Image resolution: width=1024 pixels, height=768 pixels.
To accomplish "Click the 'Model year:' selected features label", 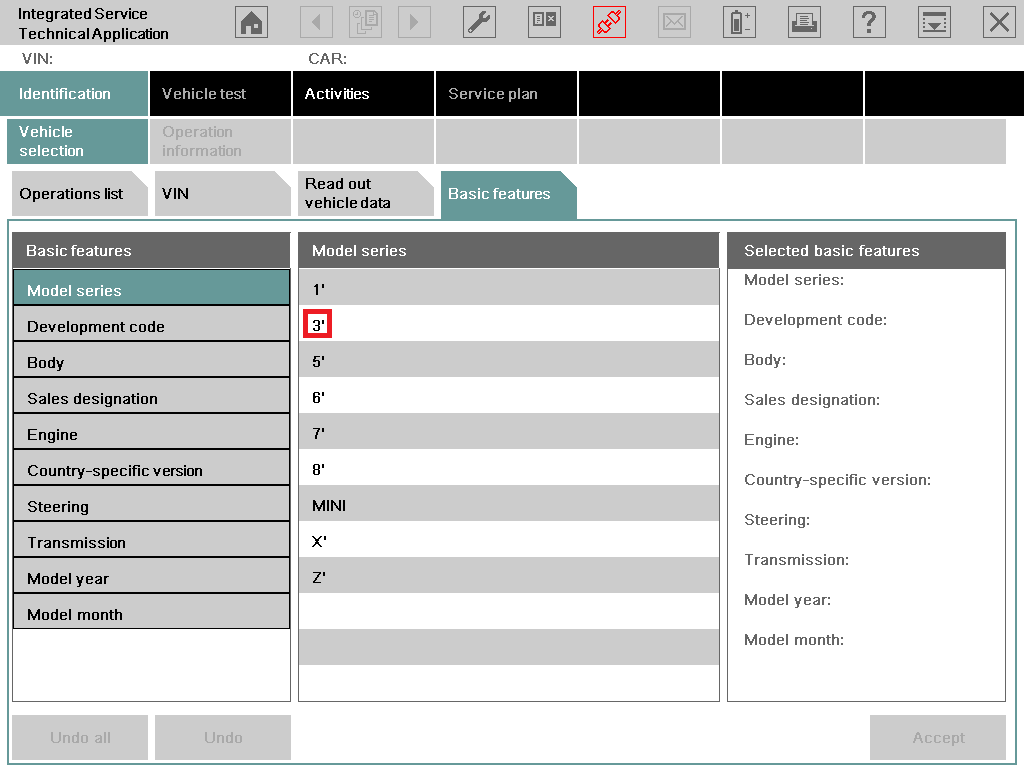I will tap(787, 600).
